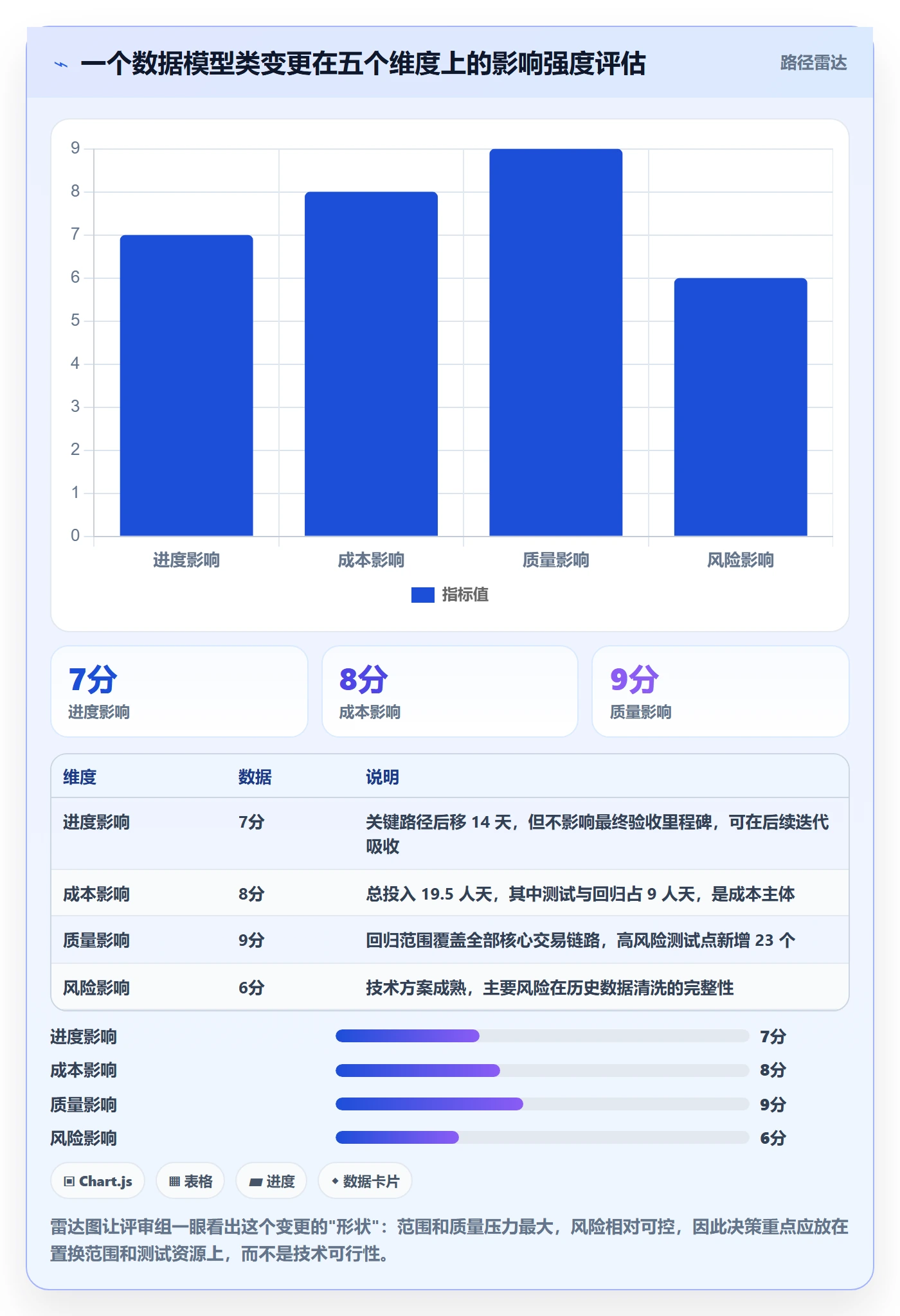The width and height of the screenshot is (900, 1316).
Task: Click the 数据 column header
Action: tap(255, 777)
